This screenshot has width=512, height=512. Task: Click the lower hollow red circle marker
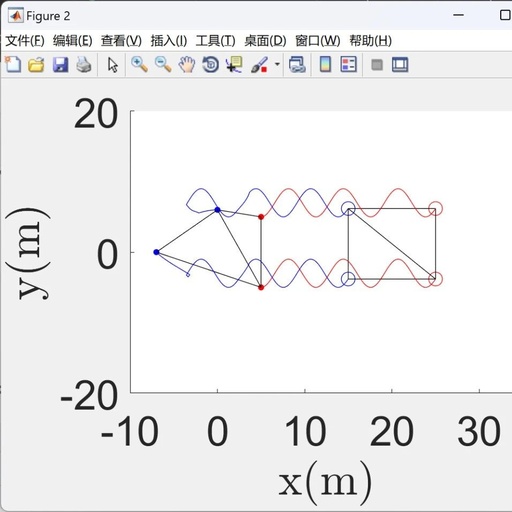(435, 279)
